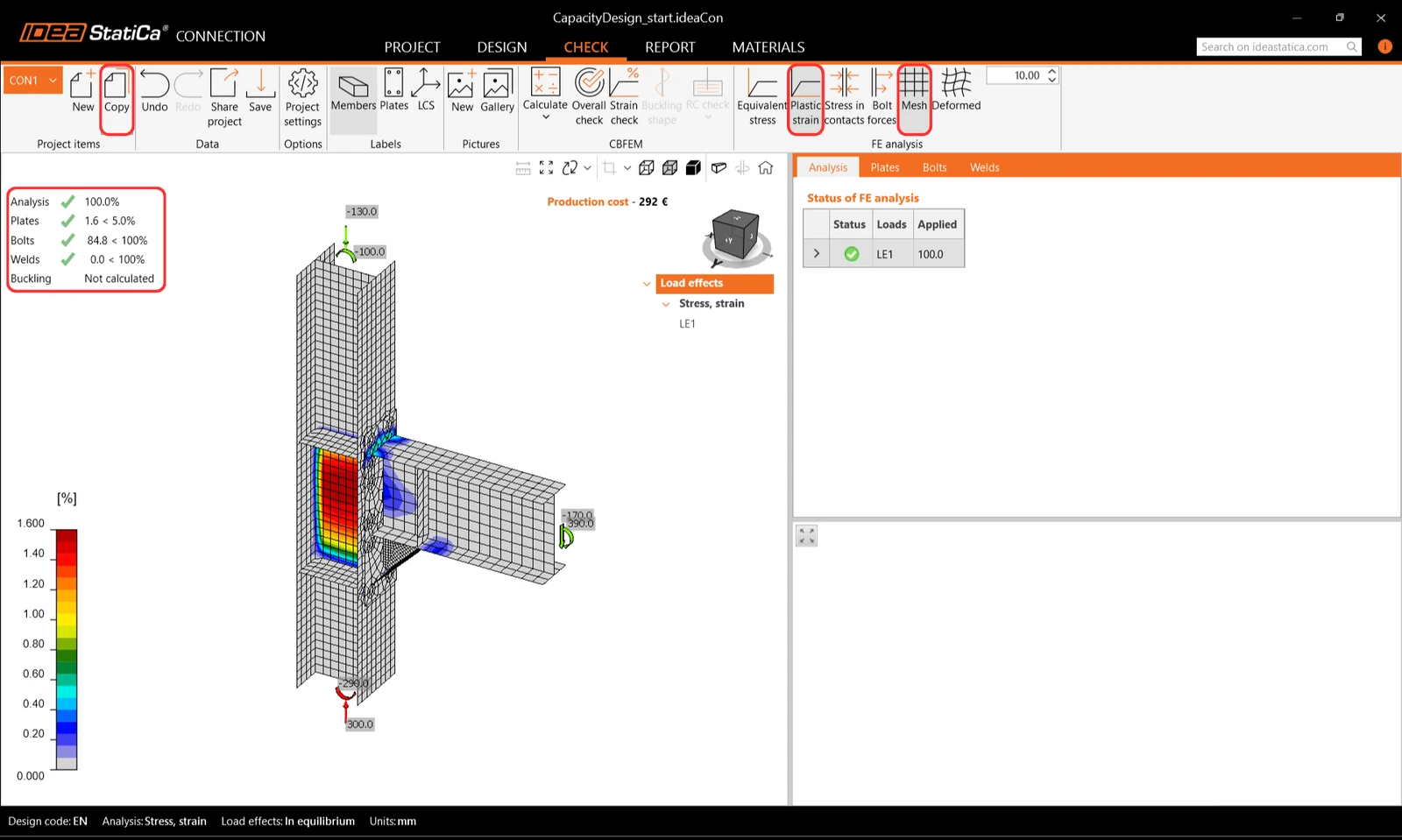This screenshot has width=1402, height=840.
Task: Click the perspective view icon
Action: 719,167
